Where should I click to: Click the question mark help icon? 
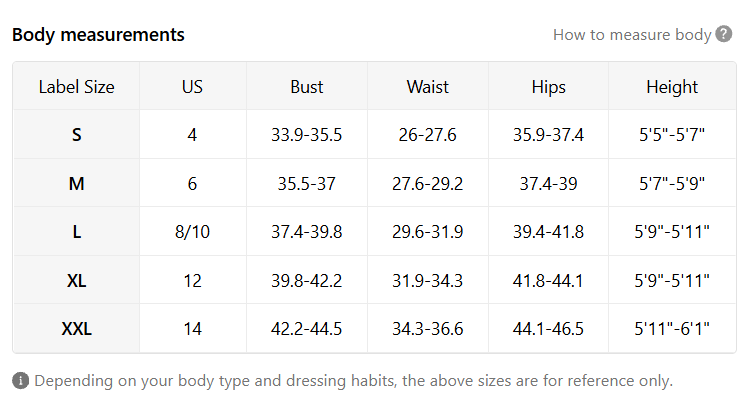[x=725, y=35]
